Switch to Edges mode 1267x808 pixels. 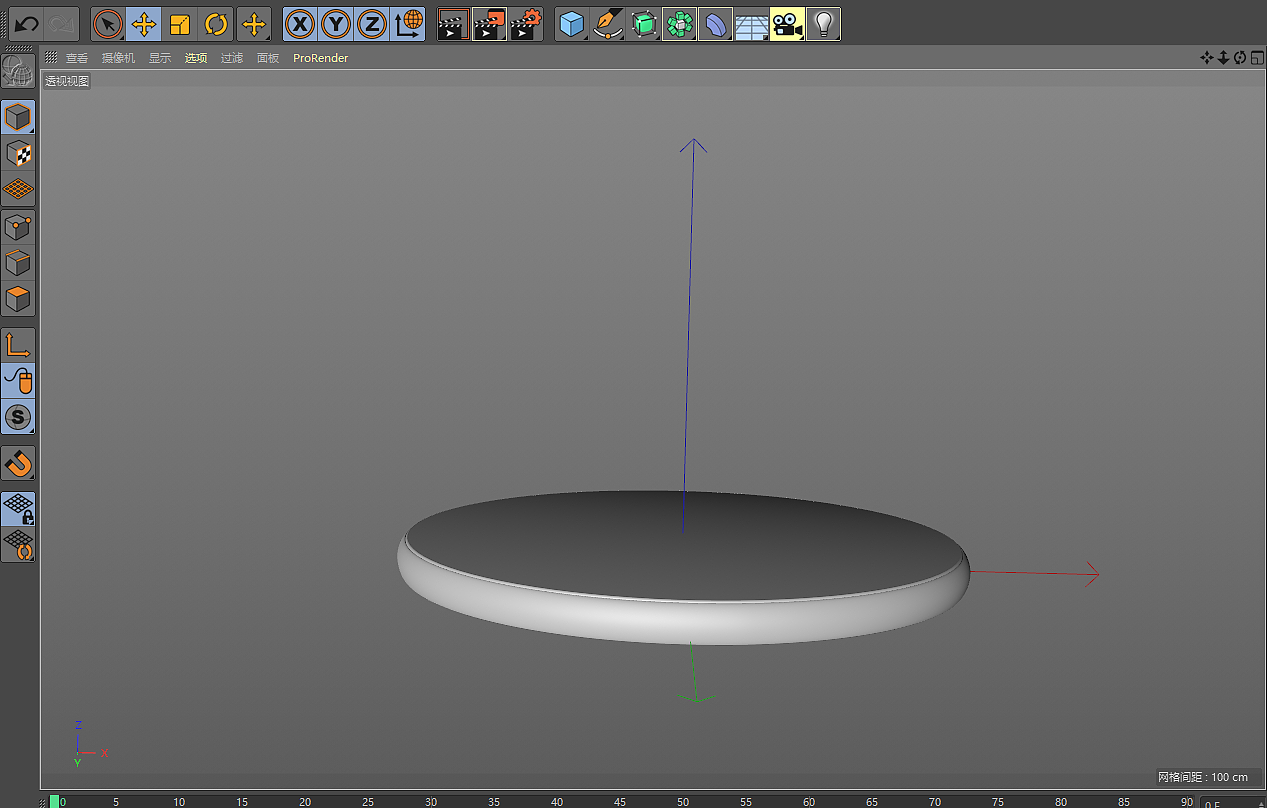pyautogui.click(x=18, y=262)
